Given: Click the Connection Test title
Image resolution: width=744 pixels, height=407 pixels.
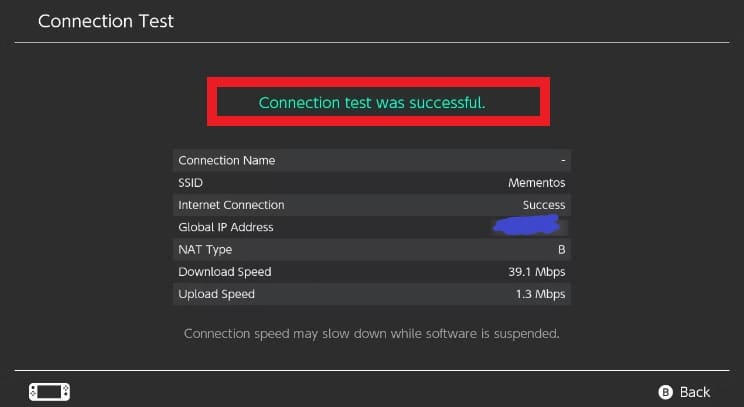Looking at the screenshot, I should 106,21.
